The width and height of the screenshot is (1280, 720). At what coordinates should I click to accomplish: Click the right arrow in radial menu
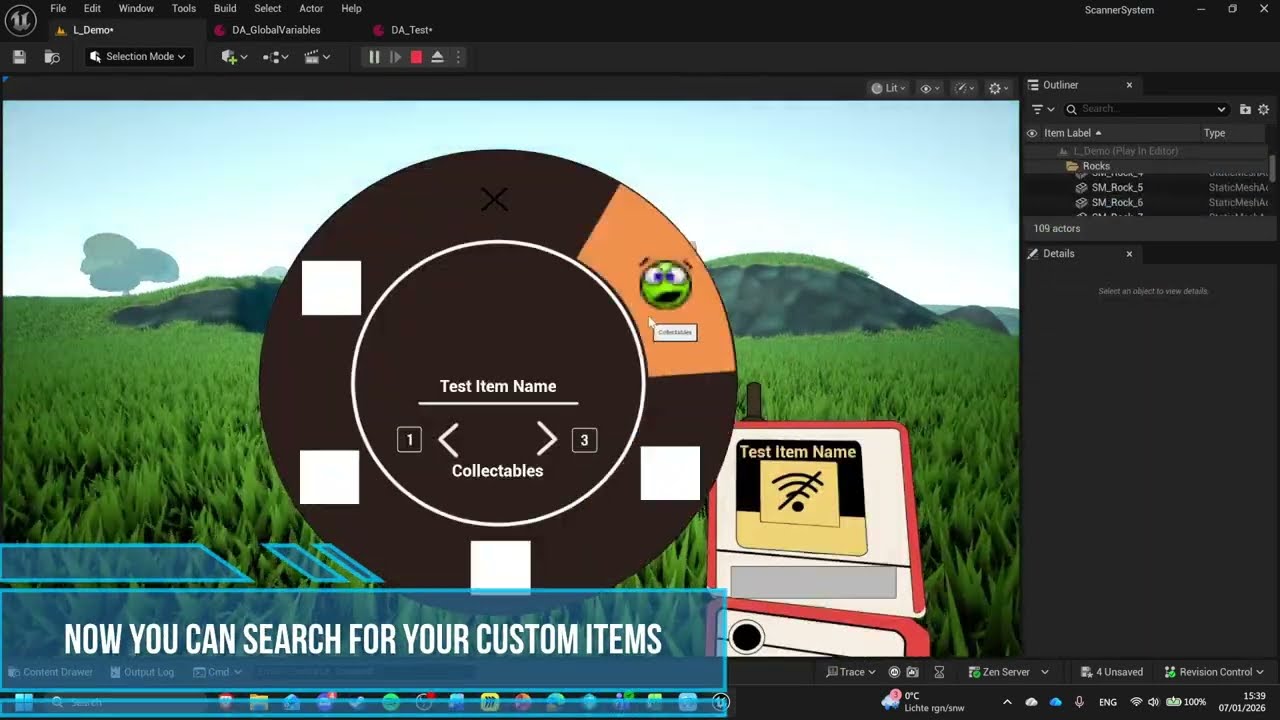tap(546, 439)
